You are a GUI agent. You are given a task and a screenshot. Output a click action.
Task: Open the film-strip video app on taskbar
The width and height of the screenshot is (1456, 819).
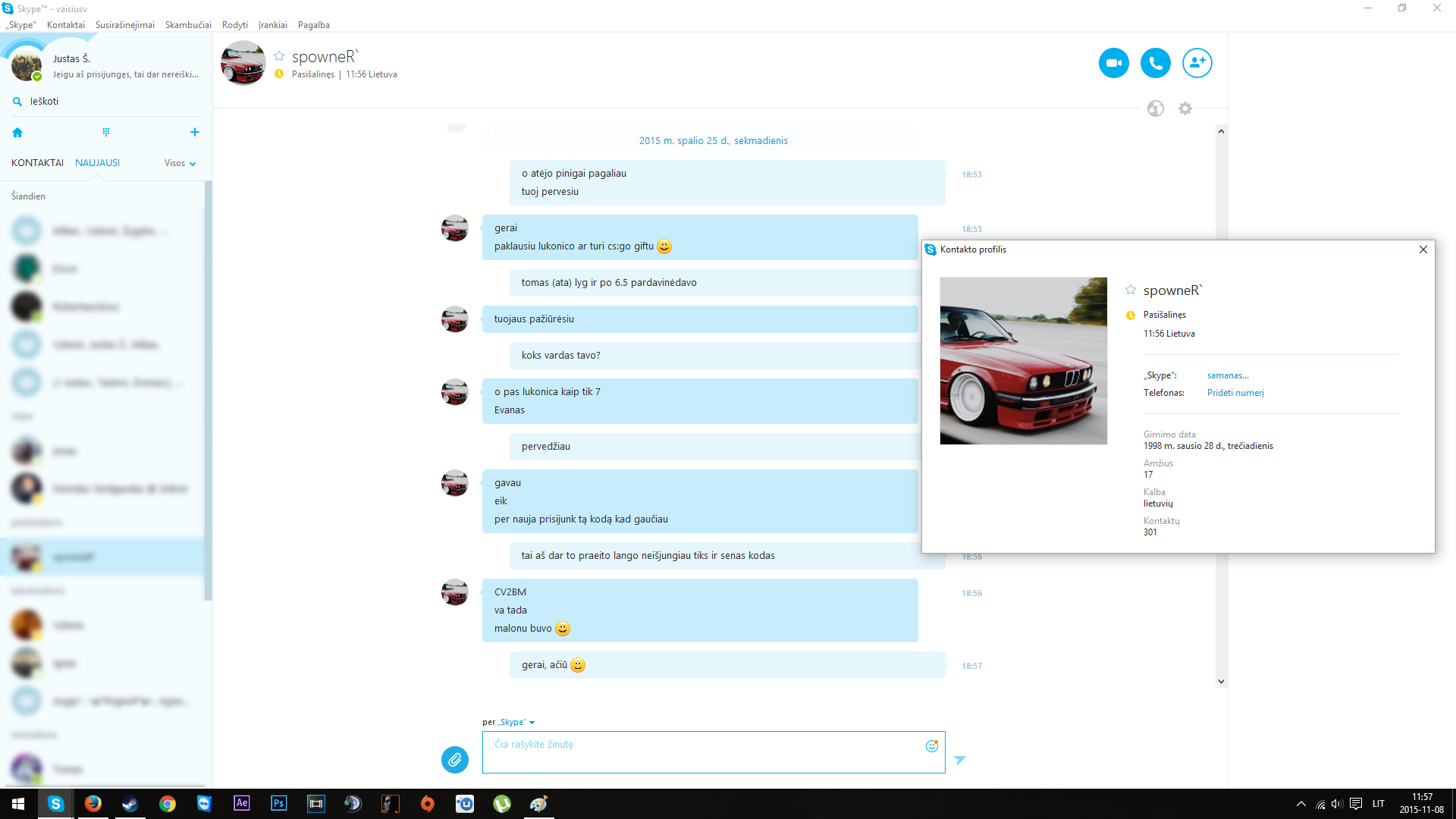point(315,804)
